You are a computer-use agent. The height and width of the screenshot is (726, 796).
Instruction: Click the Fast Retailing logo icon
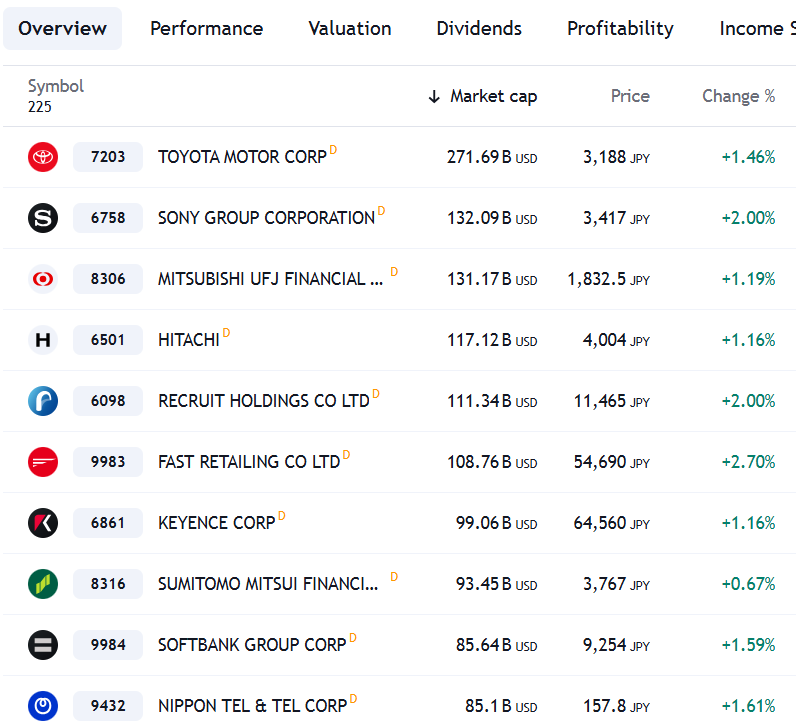pyautogui.click(x=43, y=462)
